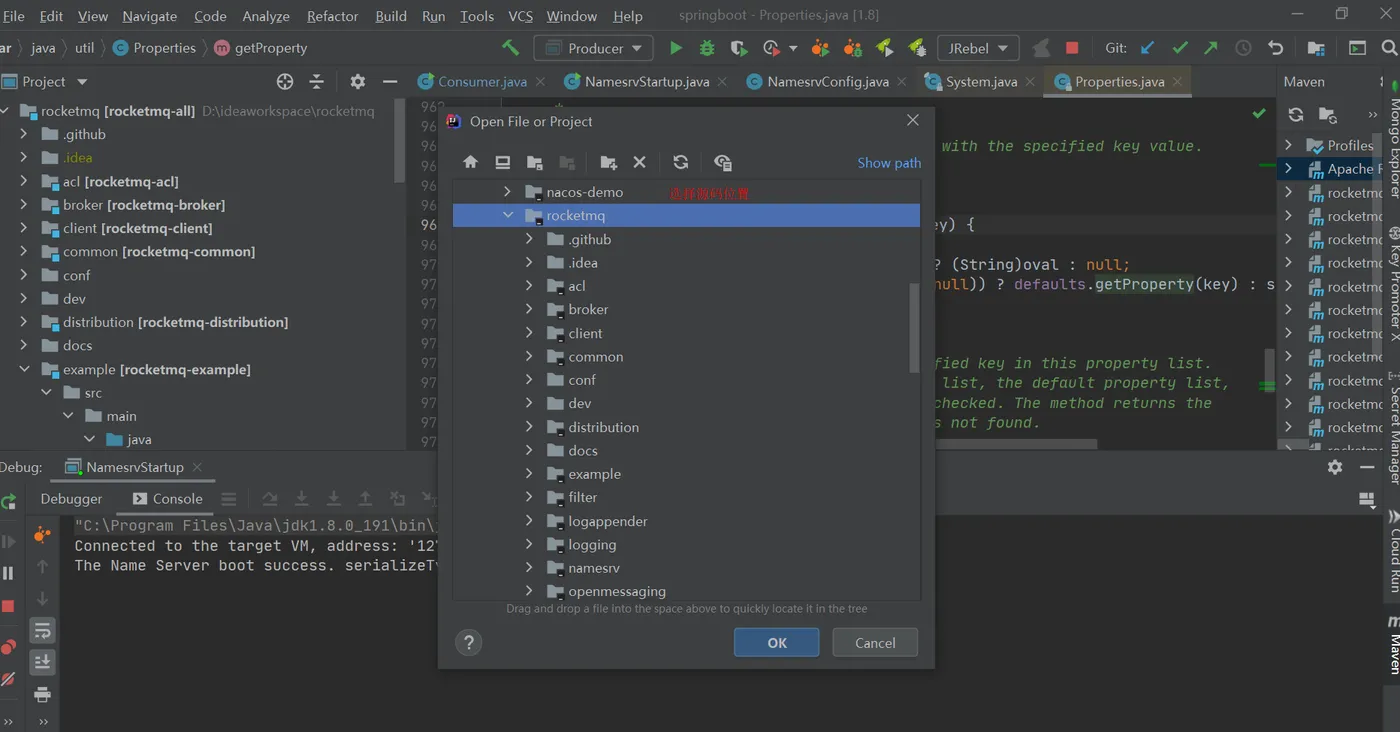
Task: Open Project view selector dropdown arrow
Action: click(x=82, y=82)
